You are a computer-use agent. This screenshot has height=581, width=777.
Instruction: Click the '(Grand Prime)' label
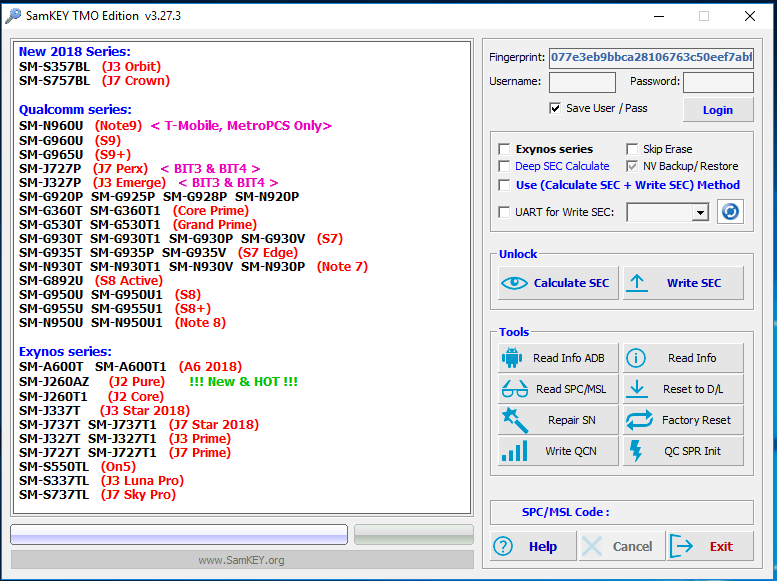(x=215, y=225)
